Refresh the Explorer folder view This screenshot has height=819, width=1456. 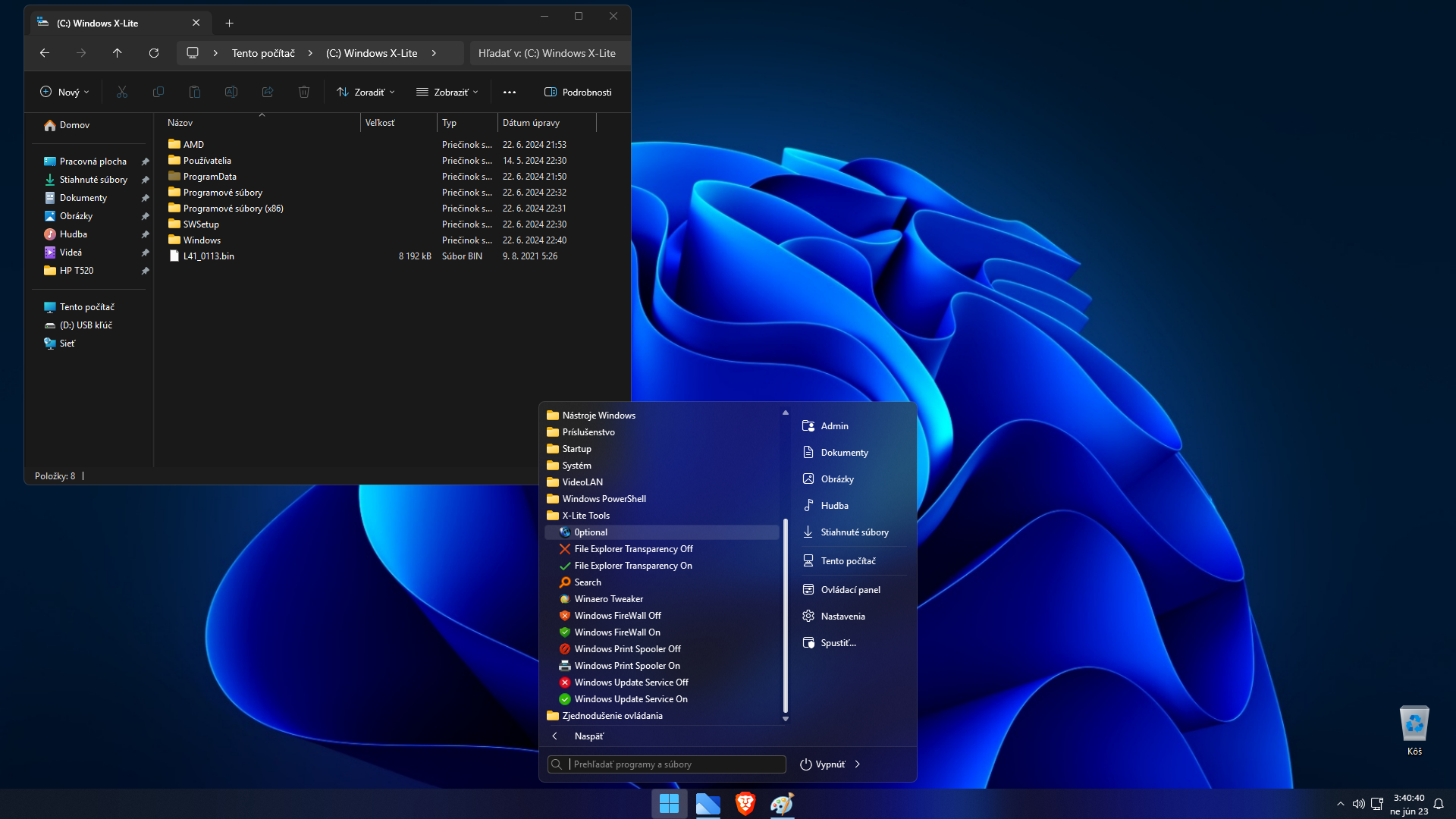point(154,53)
